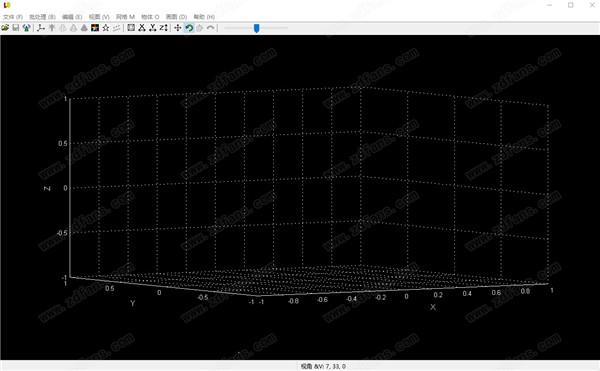Toggle the blue rotate arrow tool

[189, 28]
